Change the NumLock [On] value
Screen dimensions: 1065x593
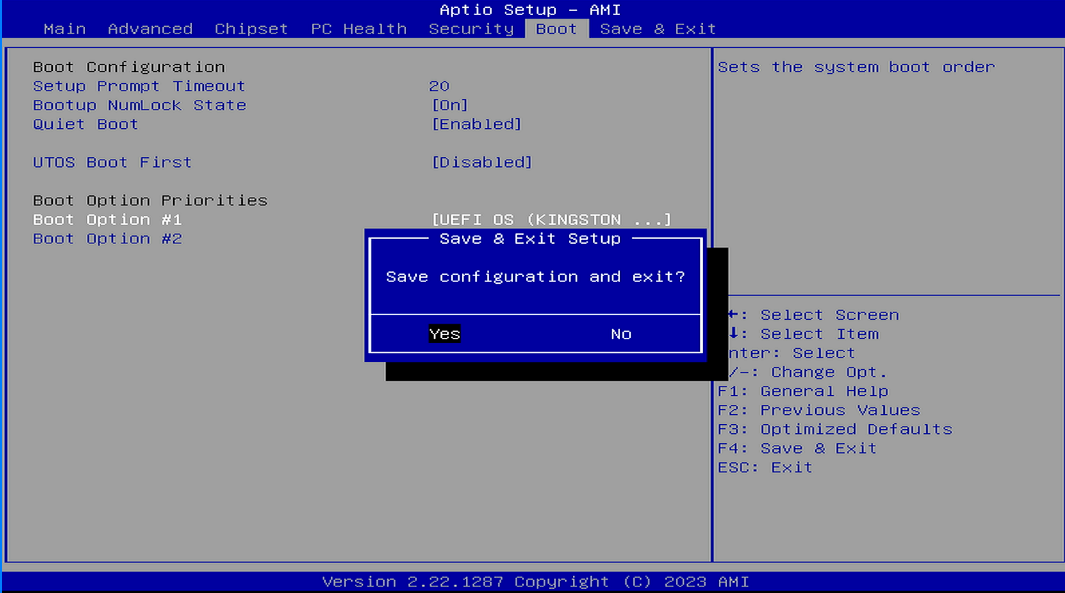point(450,105)
